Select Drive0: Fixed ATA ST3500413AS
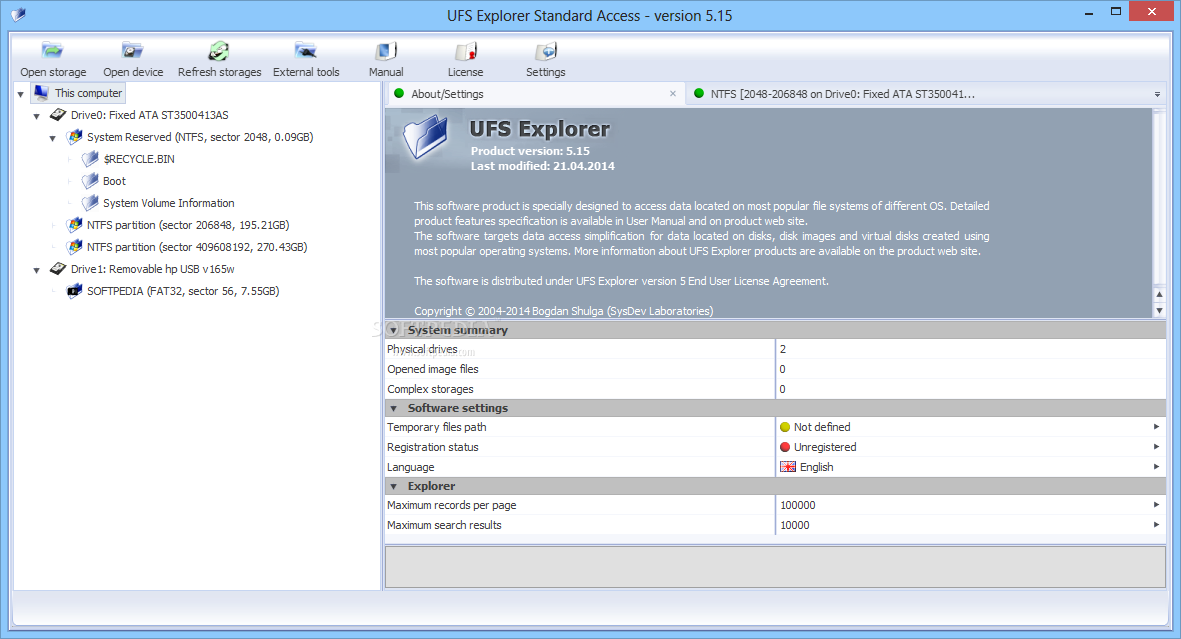This screenshot has width=1181, height=639. (x=150, y=115)
